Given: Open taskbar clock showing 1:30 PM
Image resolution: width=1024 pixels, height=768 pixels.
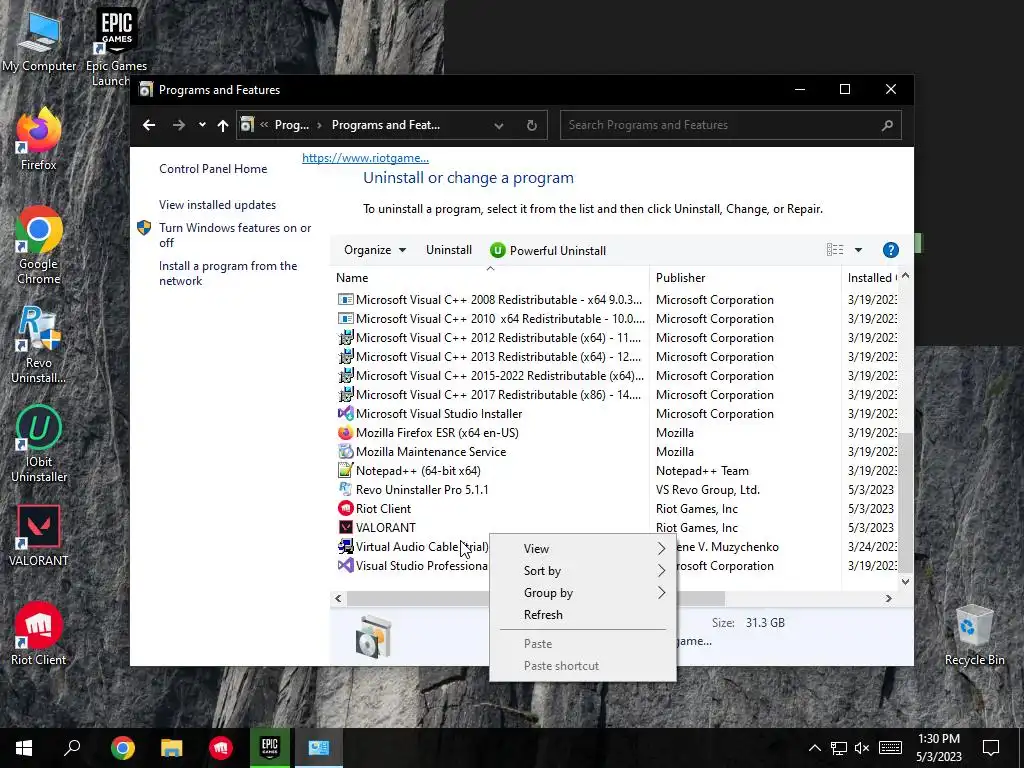Looking at the screenshot, I should (938, 748).
